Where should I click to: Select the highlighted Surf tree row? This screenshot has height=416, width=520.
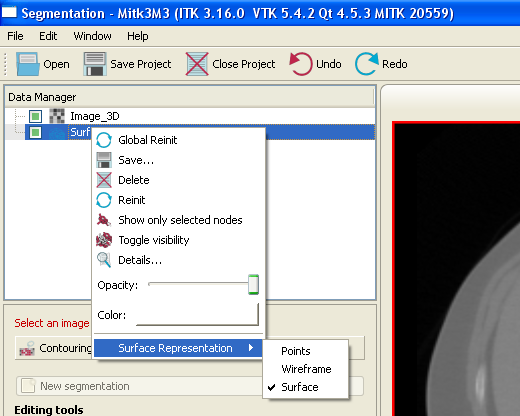[200, 132]
